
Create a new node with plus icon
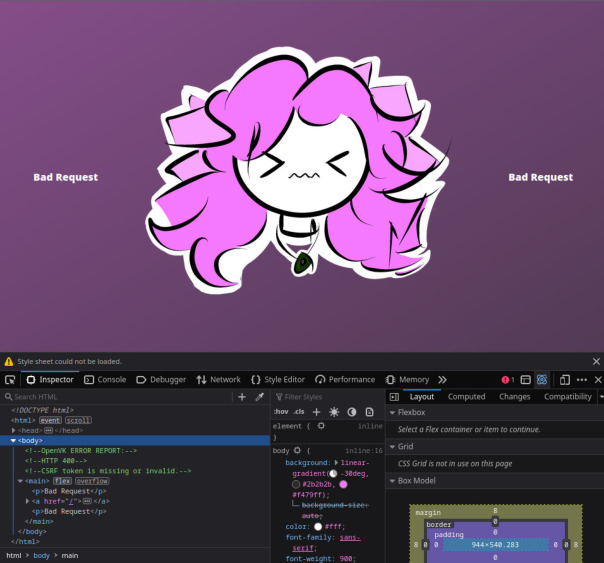pos(242,397)
